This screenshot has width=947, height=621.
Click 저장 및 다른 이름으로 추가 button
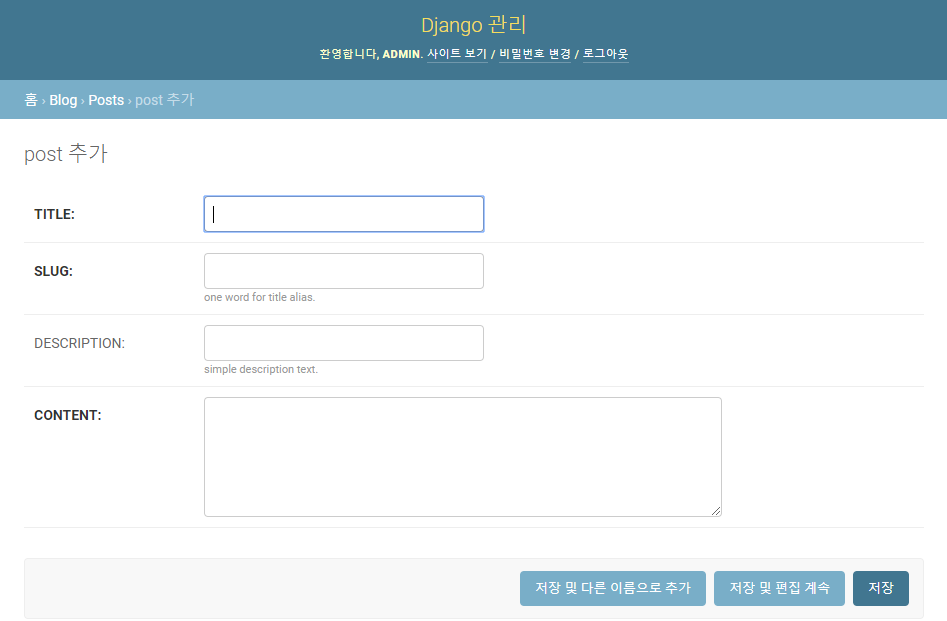point(612,588)
